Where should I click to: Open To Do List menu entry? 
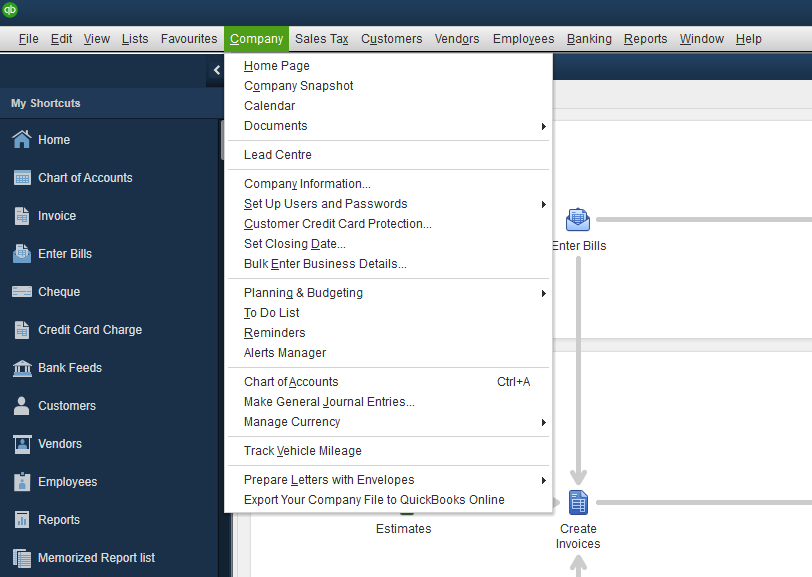388,313
